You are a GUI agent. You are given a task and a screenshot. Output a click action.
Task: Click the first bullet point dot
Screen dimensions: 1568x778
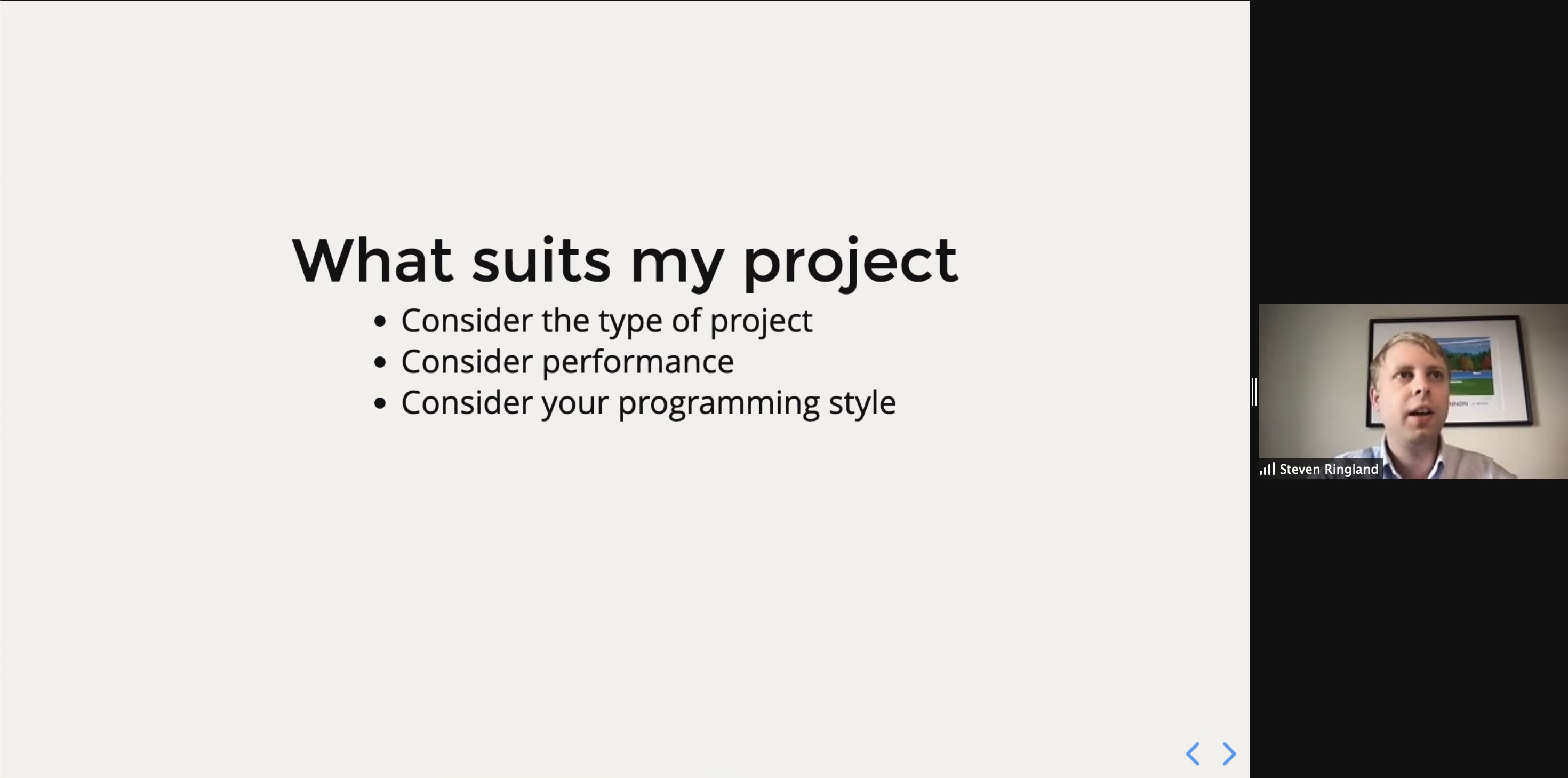click(x=380, y=321)
